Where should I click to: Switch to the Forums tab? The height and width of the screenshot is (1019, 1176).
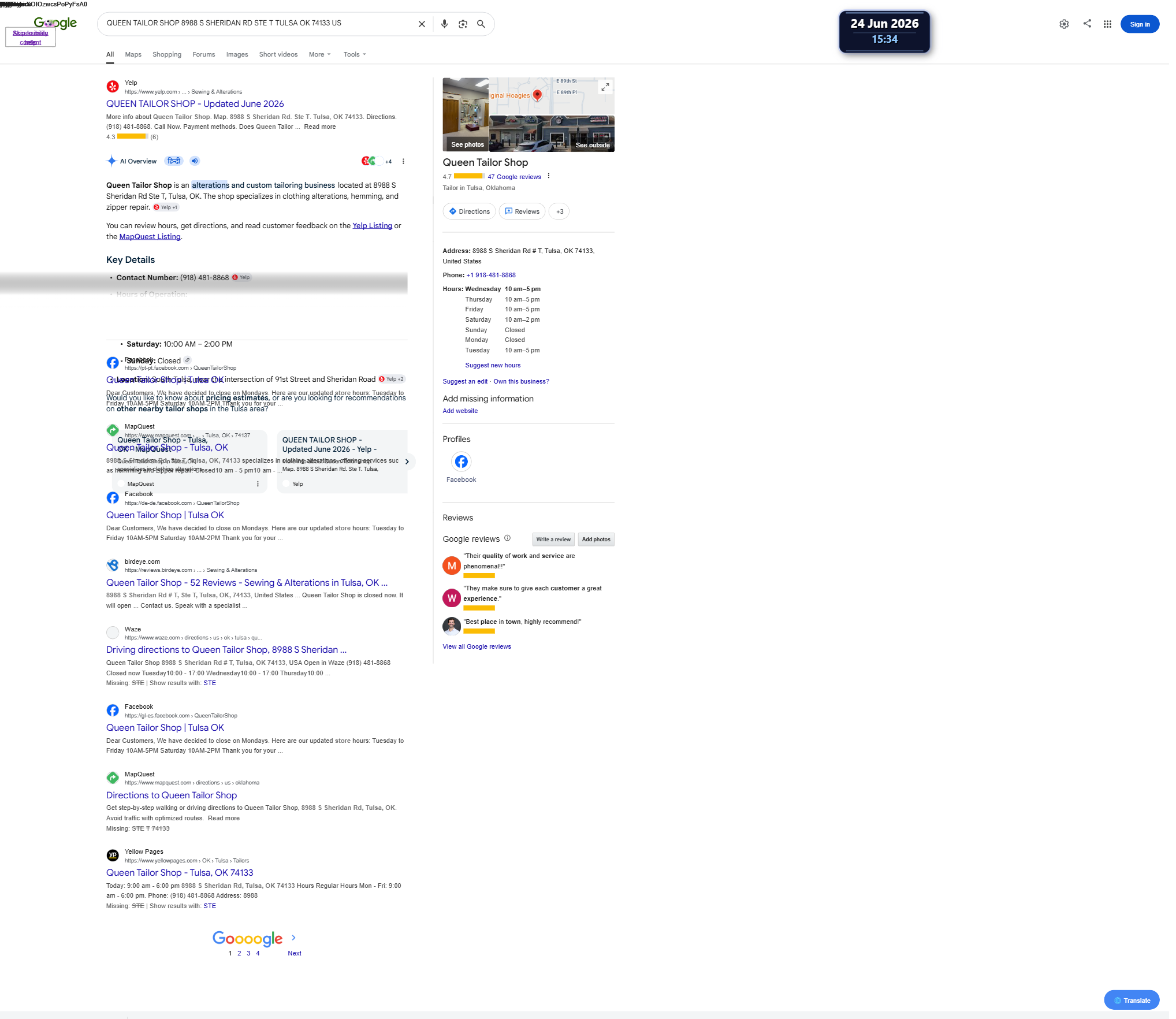click(x=203, y=54)
